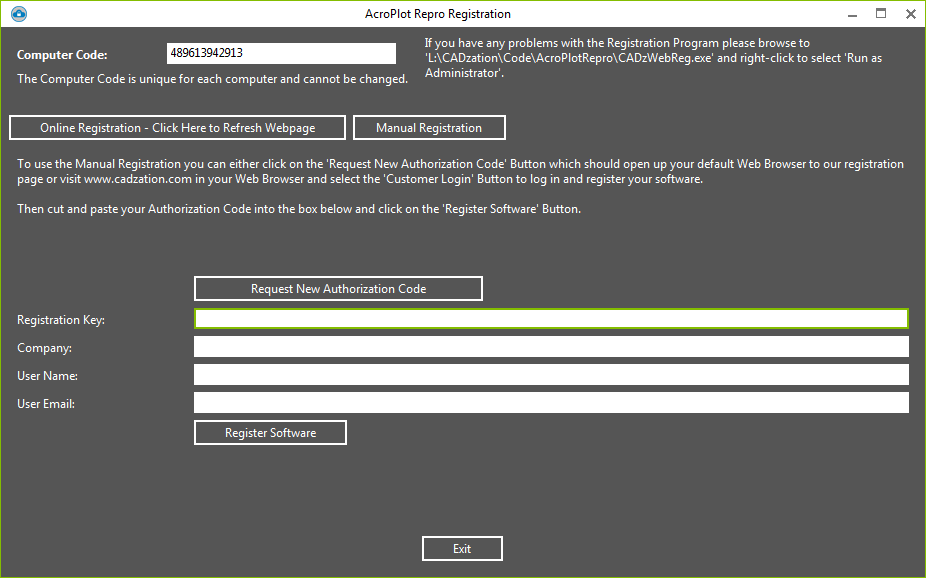Click the 'Computer Code:' label
Image resolution: width=926 pixels, height=578 pixels.
point(62,55)
